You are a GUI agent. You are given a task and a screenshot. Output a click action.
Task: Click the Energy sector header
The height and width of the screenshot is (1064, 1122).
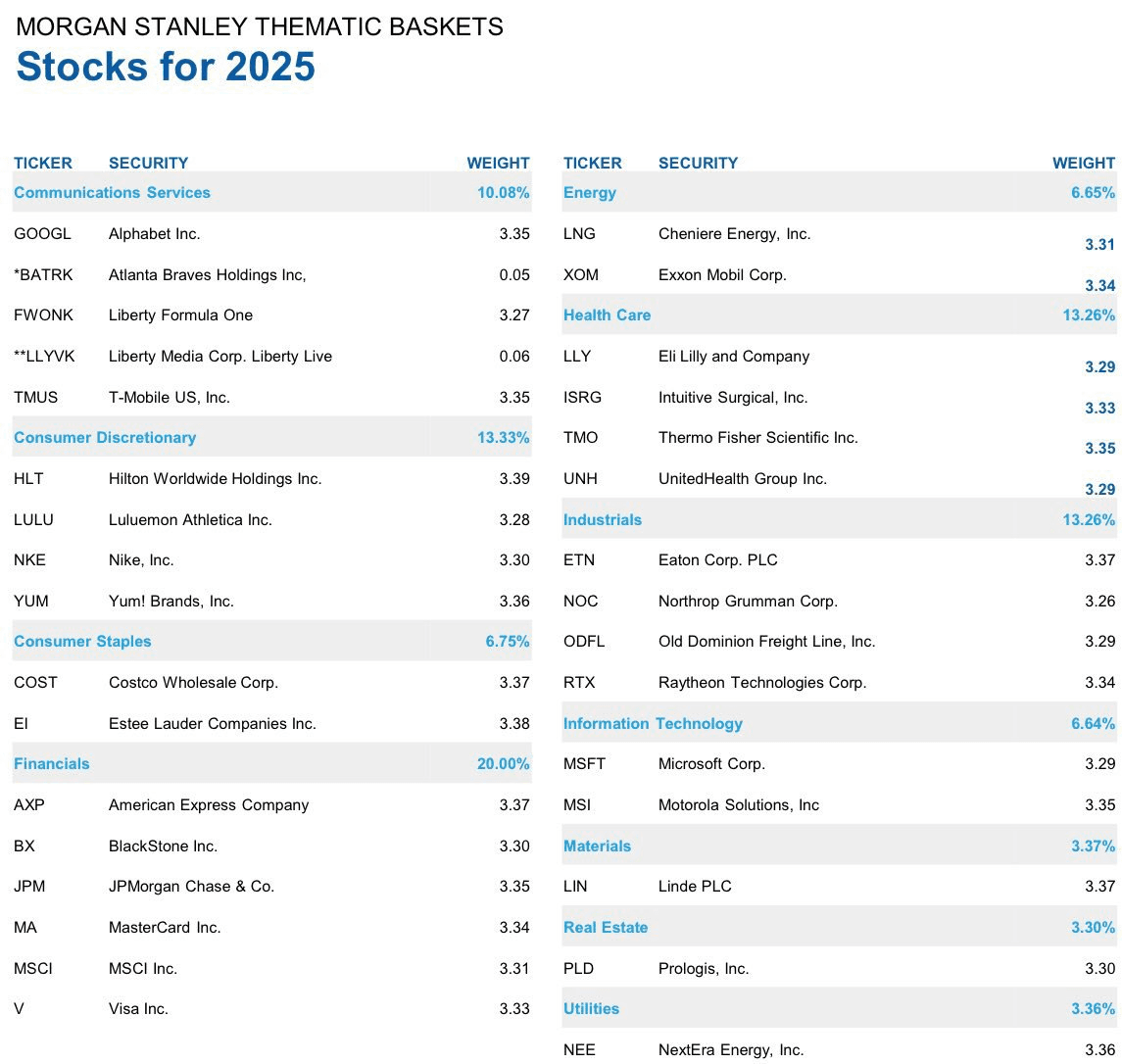click(590, 193)
